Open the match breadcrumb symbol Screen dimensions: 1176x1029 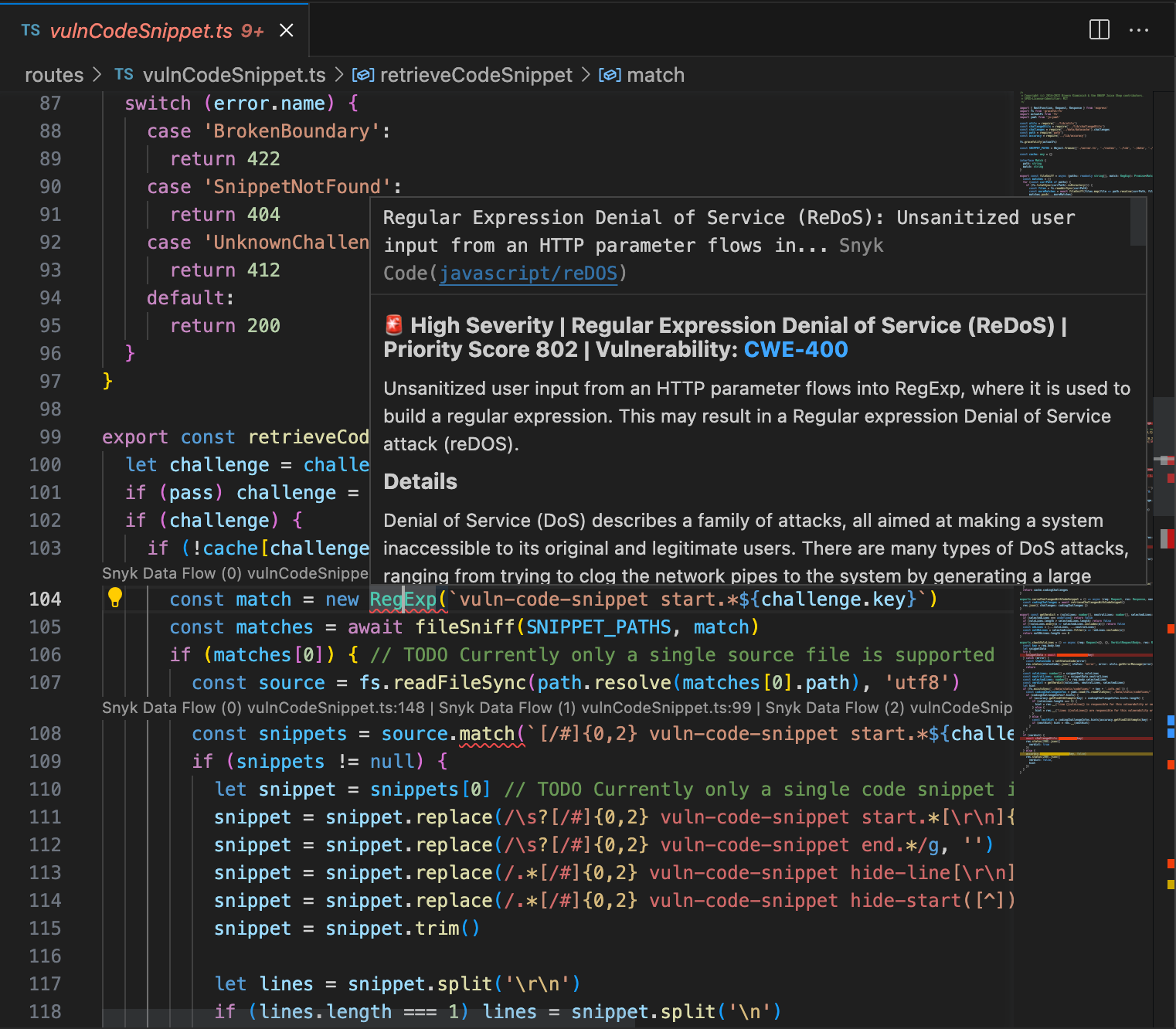tap(654, 75)
